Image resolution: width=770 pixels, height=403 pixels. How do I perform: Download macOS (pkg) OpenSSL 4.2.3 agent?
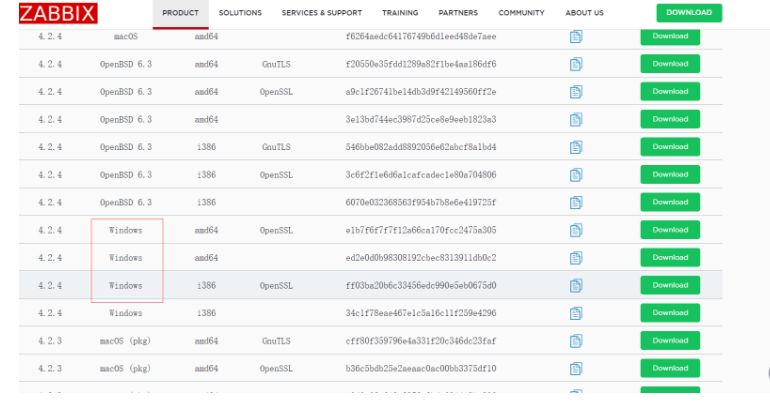[x=670, y=368]
